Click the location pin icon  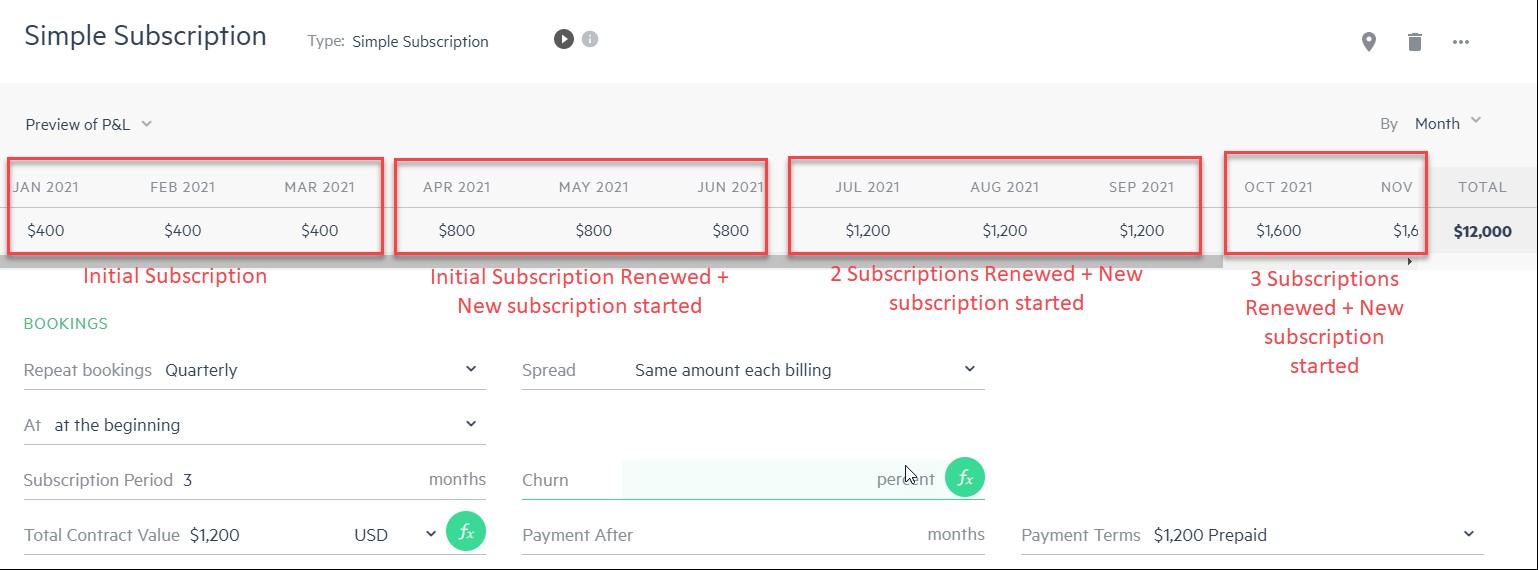coord(1369,42)
